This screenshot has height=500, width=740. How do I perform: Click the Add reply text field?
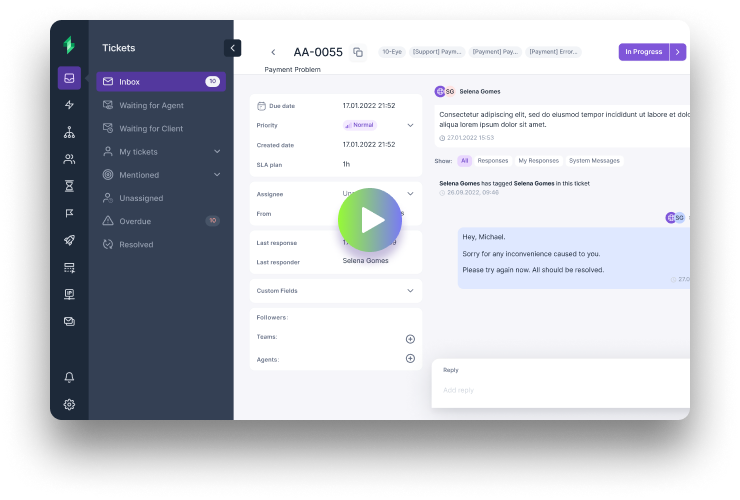pyautogui.click(x=560, y=390)
